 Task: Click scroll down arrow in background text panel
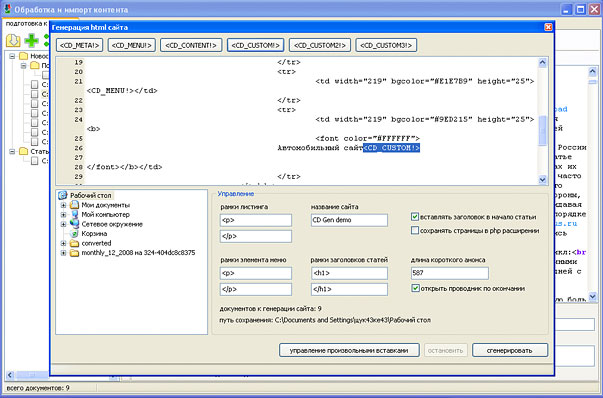click(592, 296)
